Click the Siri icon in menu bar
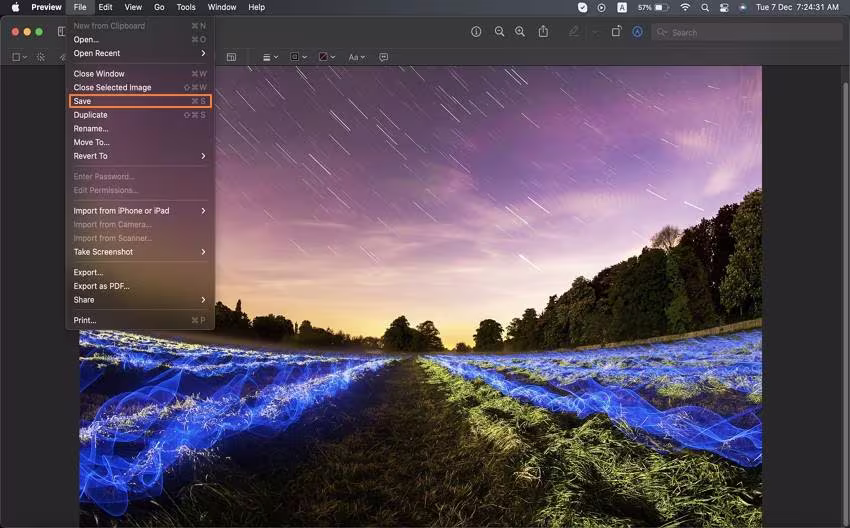 point(743,7)
